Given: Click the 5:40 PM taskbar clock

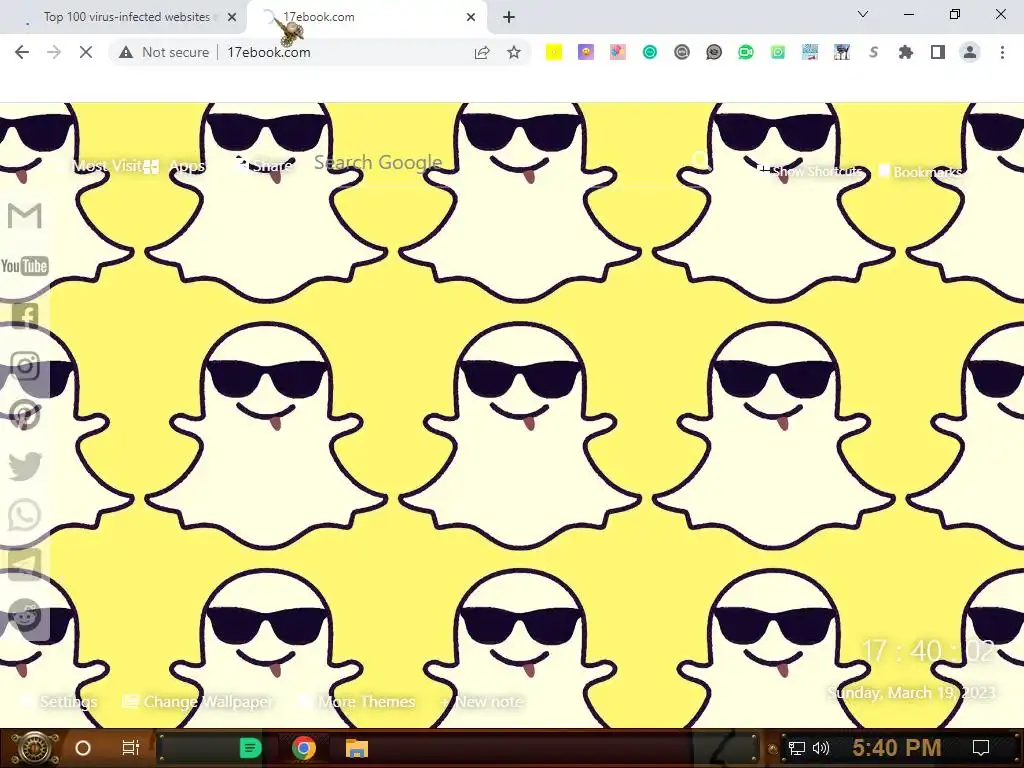Looking at the screenshot, I should [x=897, y=748].
